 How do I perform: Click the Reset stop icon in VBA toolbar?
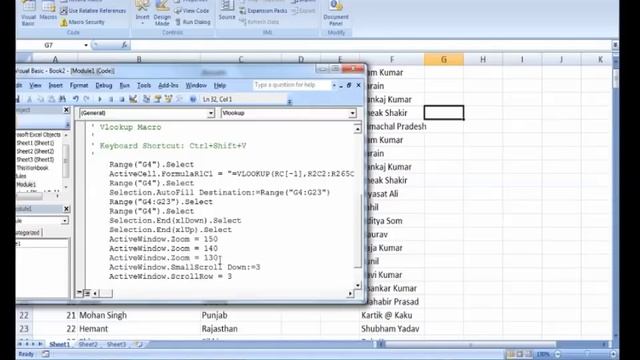coord(122,99)
